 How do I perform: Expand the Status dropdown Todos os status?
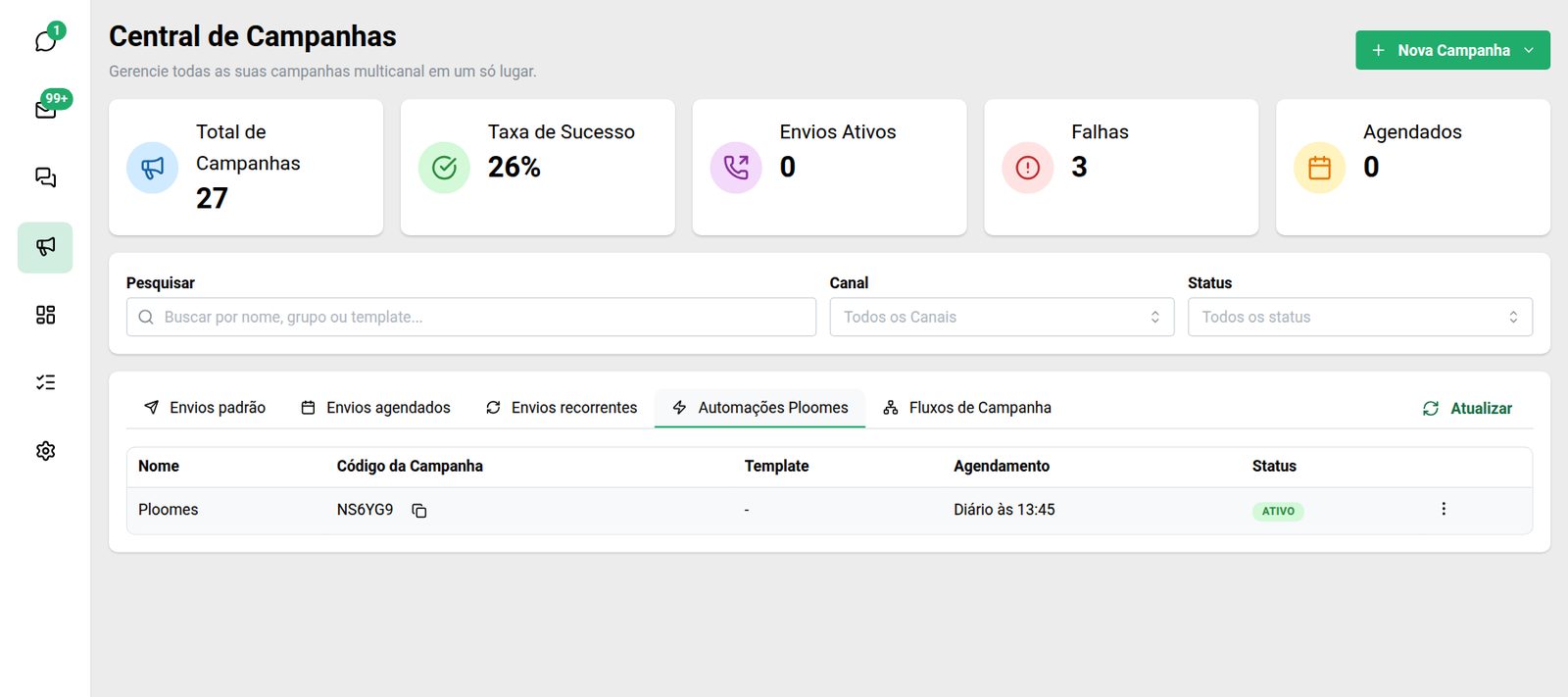click(x=1360, y=318)
